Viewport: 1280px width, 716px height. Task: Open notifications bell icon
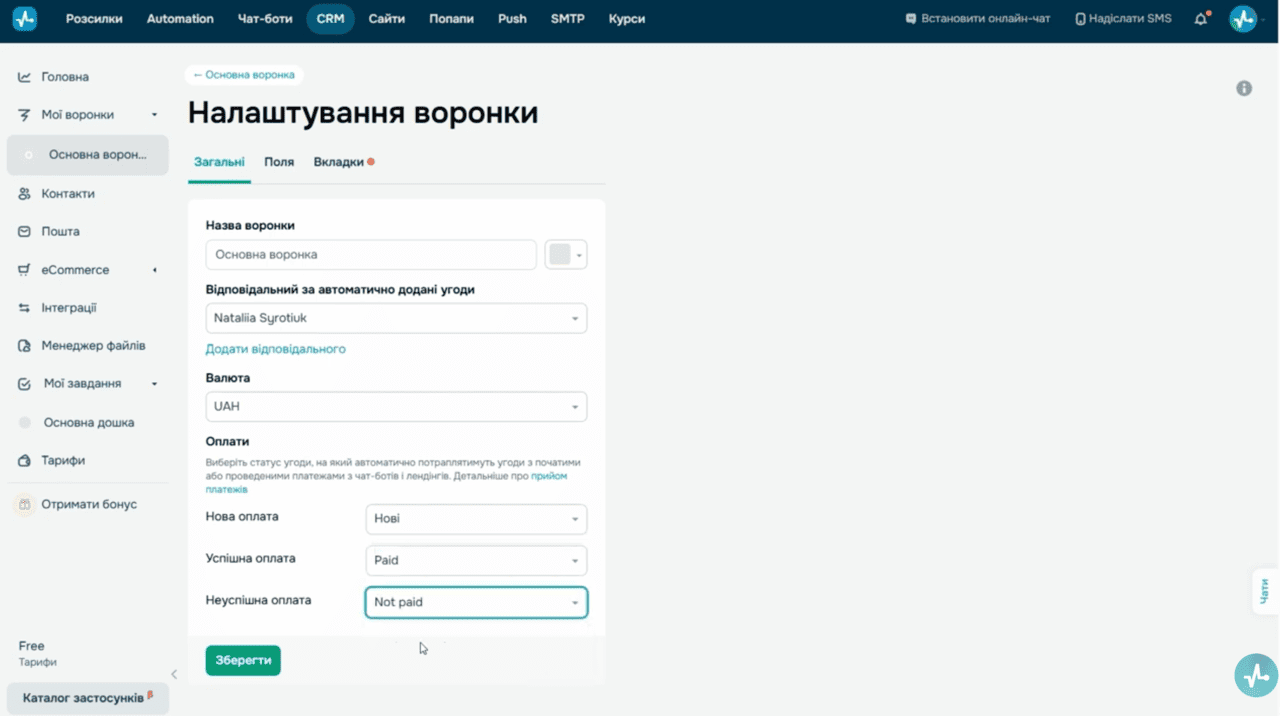tap(1201, 19)
